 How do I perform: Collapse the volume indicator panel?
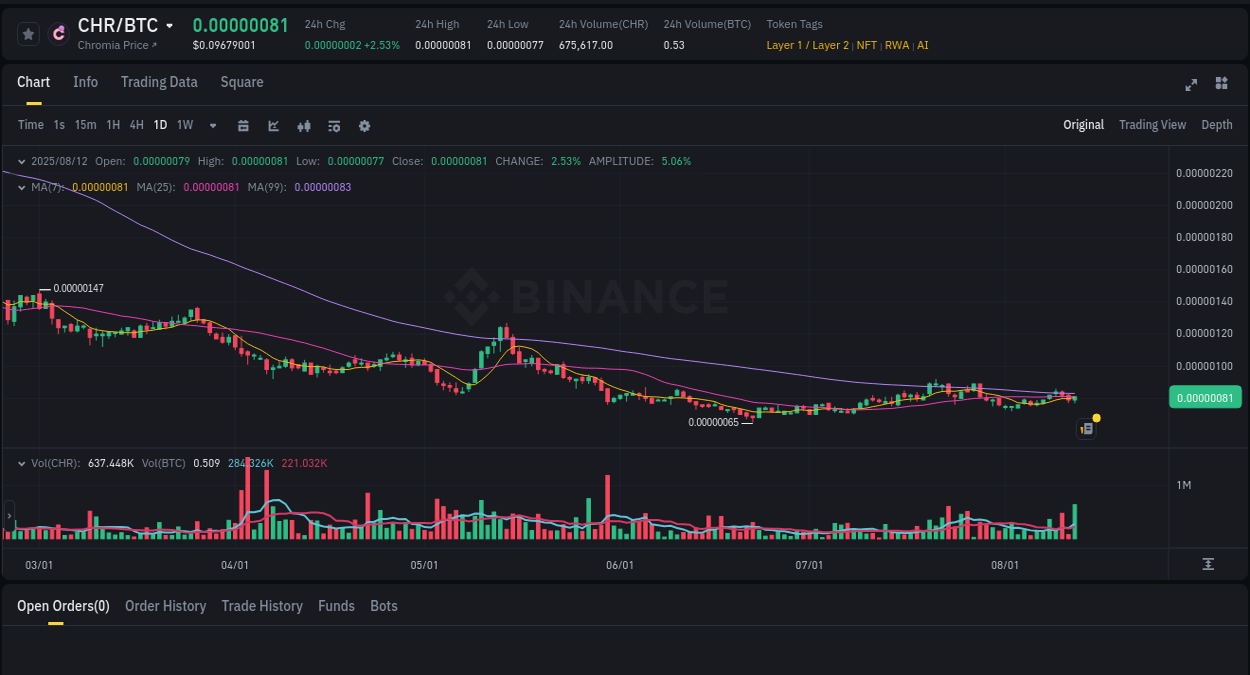pos(22,463)
